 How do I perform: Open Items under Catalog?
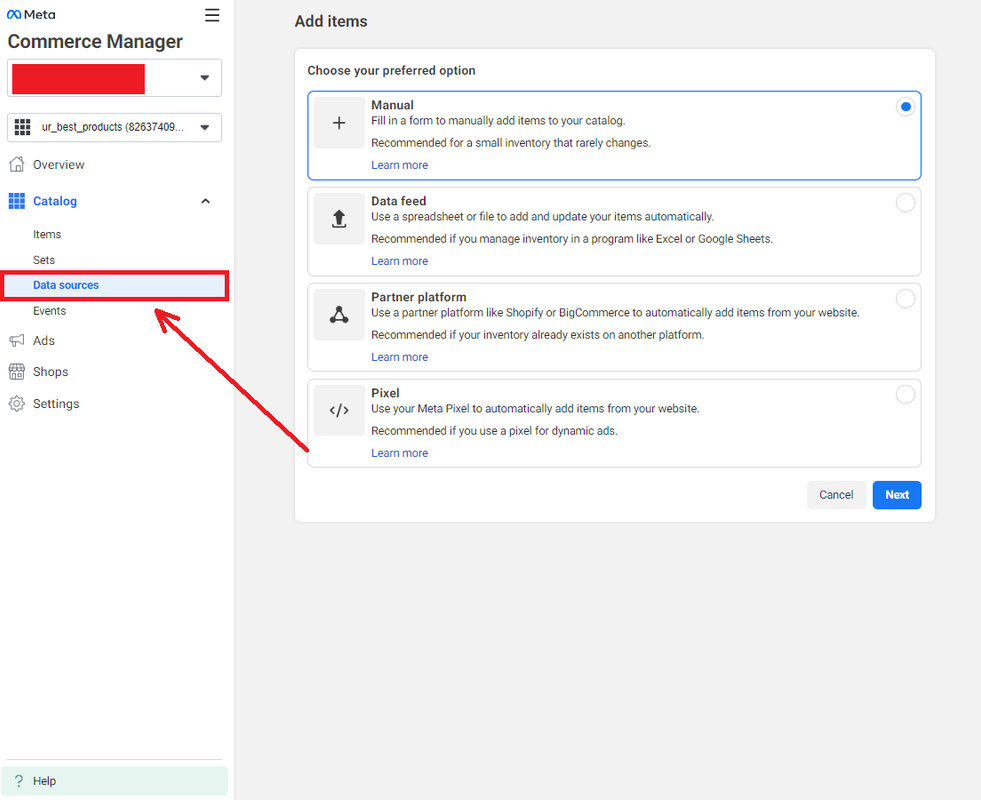tap(47, 234)
